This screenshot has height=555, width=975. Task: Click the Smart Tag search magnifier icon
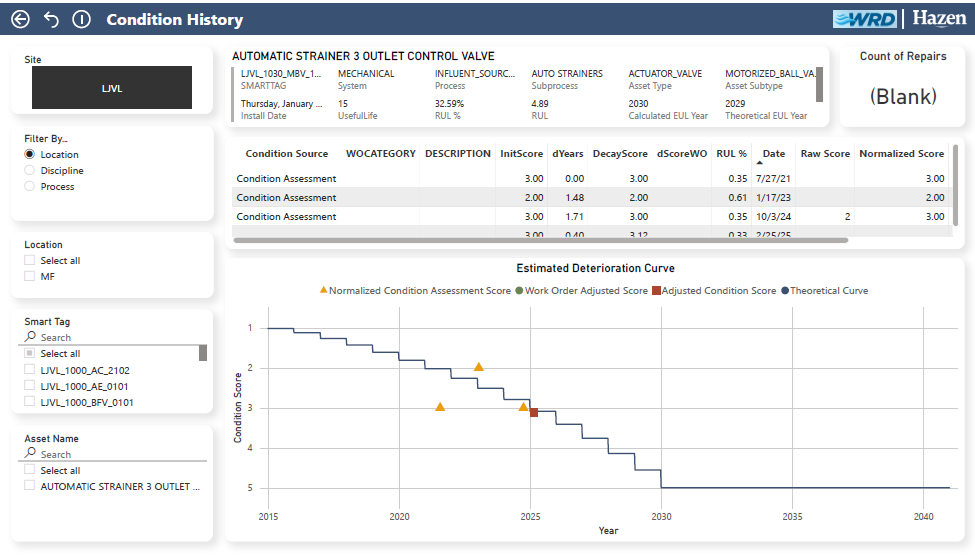pyautogui.click(x=31, y=337)
